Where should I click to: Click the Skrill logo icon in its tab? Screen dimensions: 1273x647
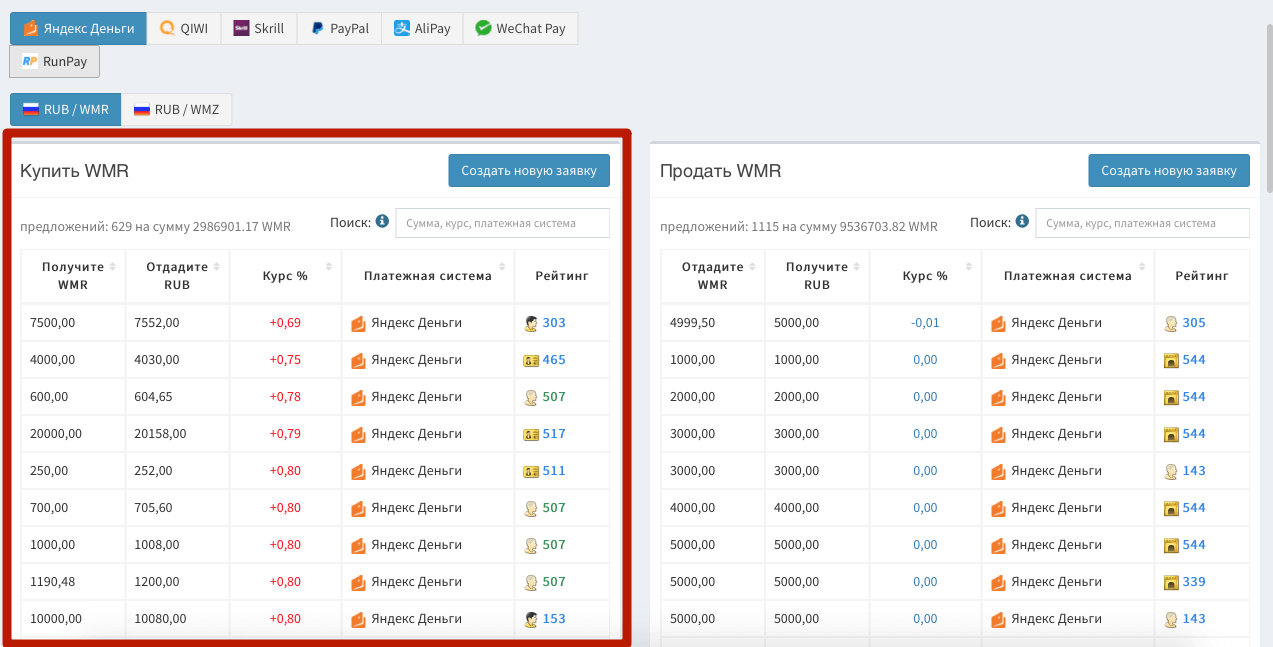point(241,28)
